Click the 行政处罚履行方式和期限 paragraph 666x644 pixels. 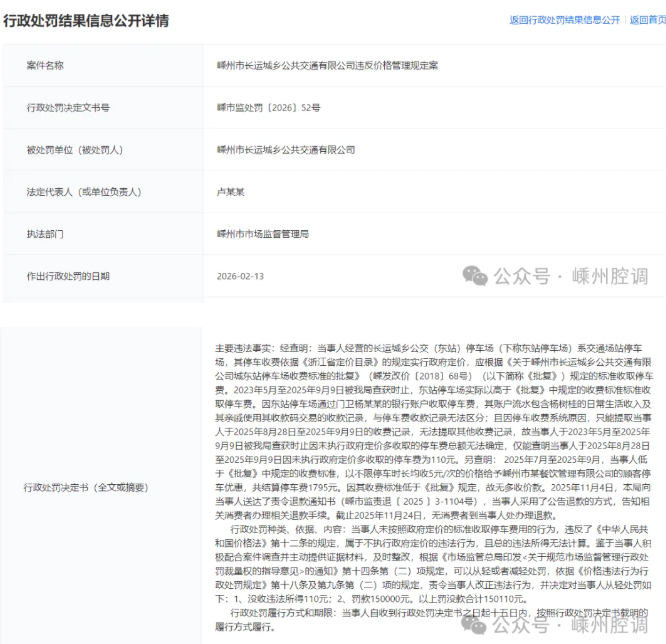tap(400, 614)
